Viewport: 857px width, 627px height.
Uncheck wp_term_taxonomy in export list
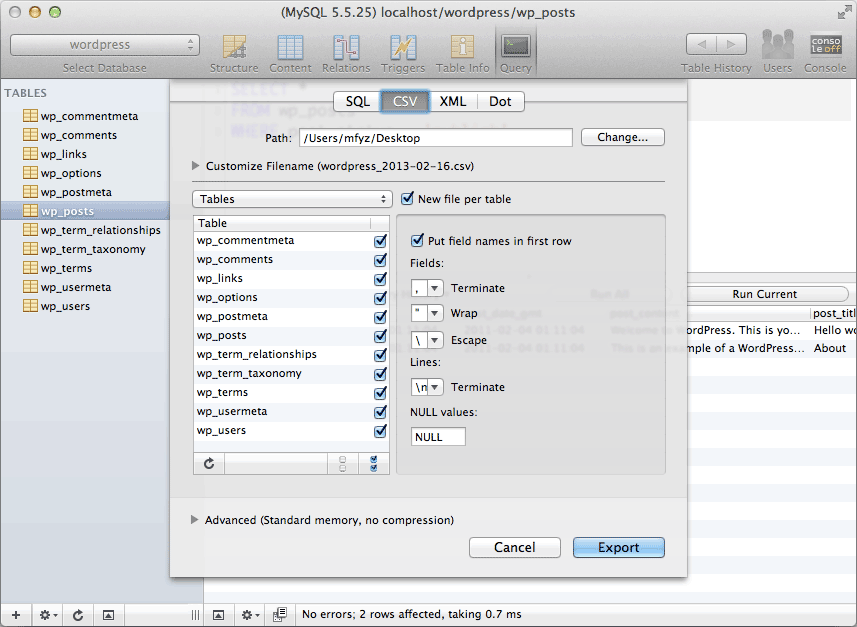click(380, 374)
